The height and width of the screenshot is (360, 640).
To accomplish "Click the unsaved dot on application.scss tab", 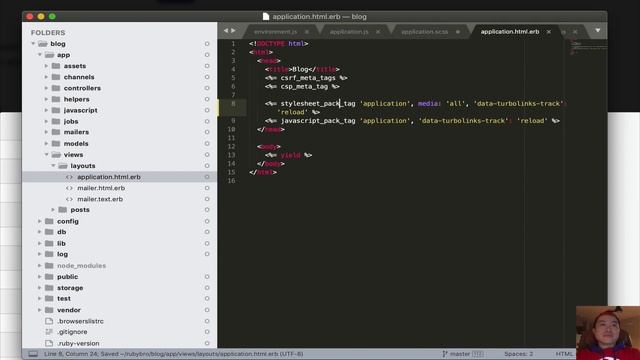I will tap(458, 31).
